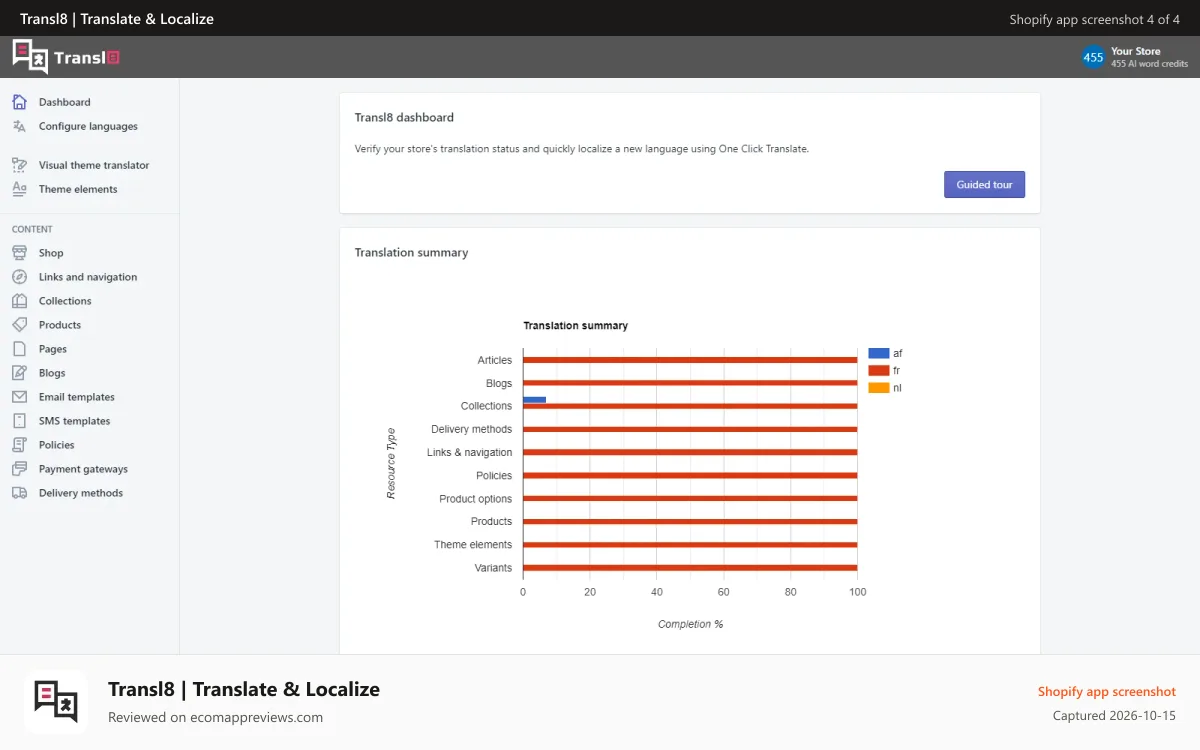This screenshot has width=1200, height=750.
Task: Click the 455 AI word credits text
Action: click(x=1150, y=64)
